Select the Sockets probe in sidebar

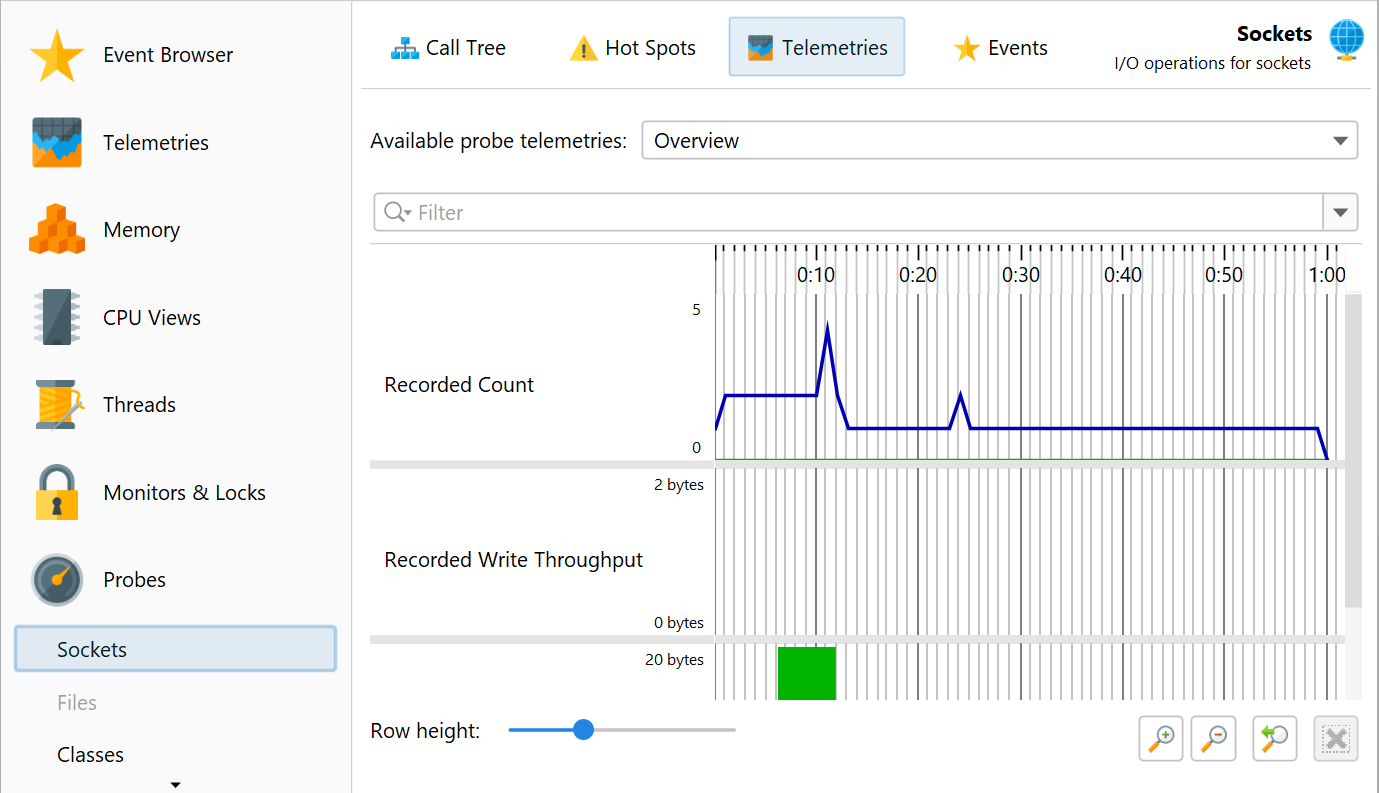(x=175, y=650)
